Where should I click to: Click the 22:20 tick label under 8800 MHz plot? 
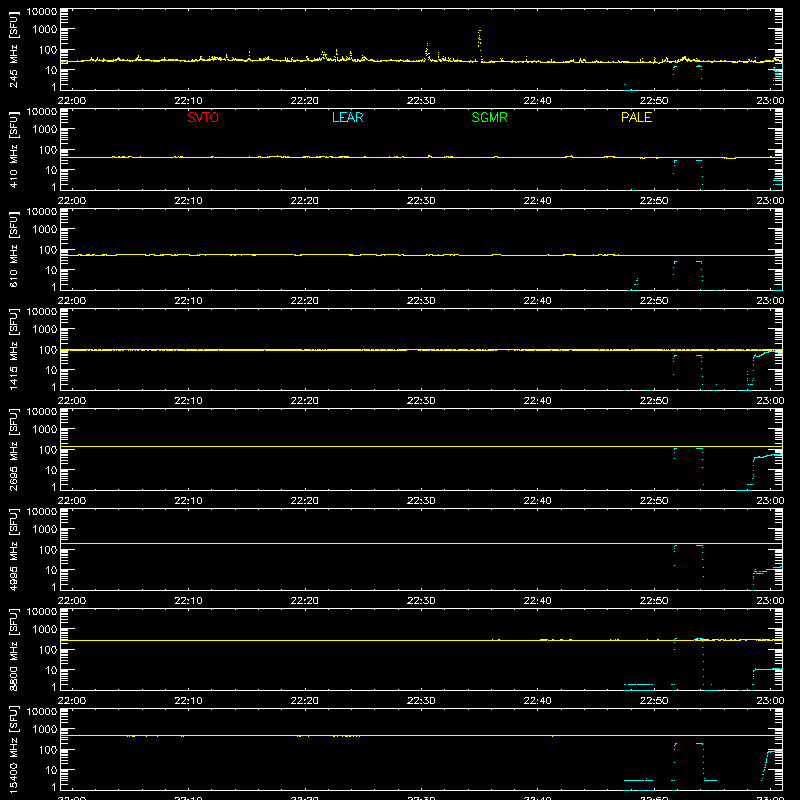point(305,701)
